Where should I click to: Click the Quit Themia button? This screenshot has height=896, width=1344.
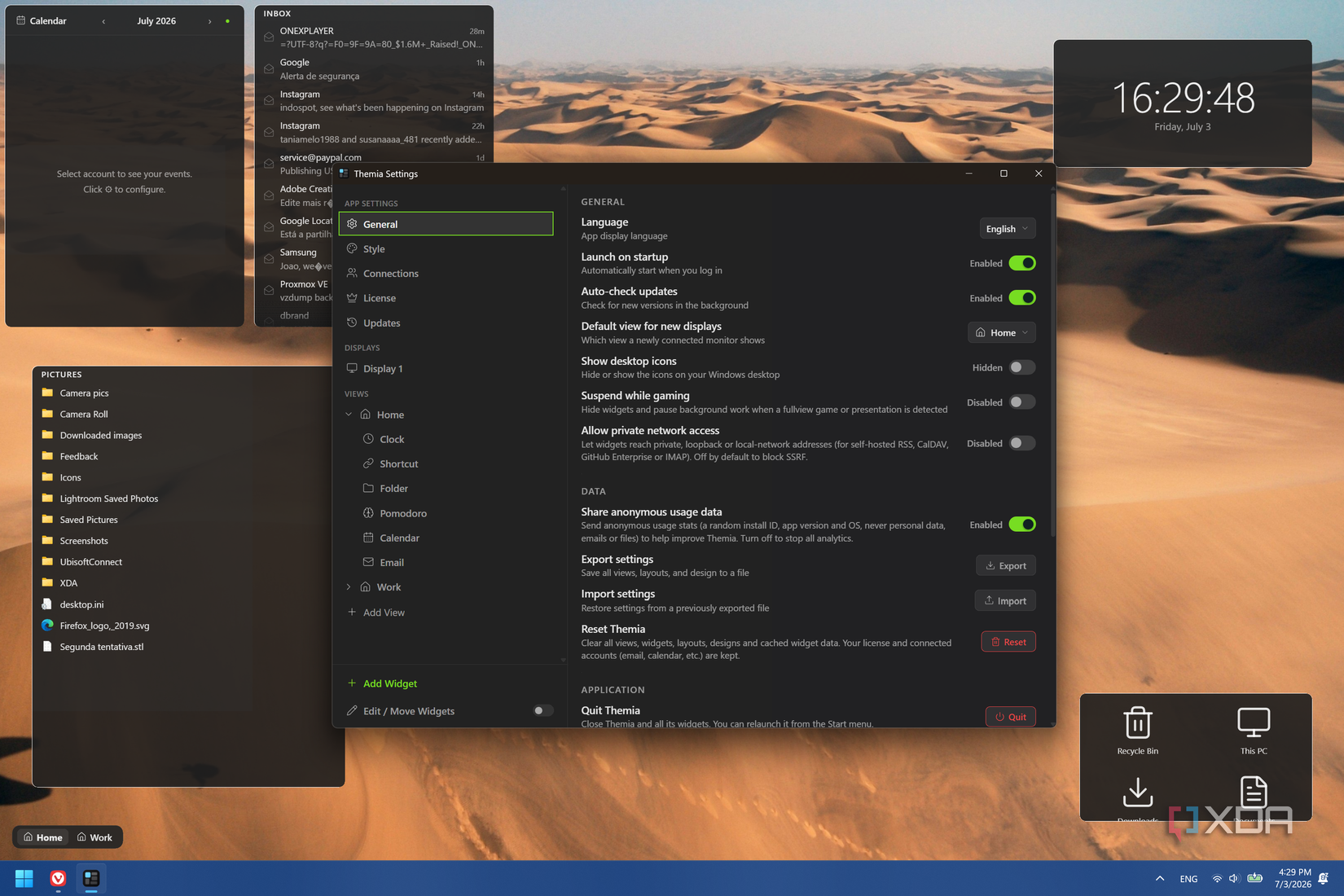[x=1011, y=717]
